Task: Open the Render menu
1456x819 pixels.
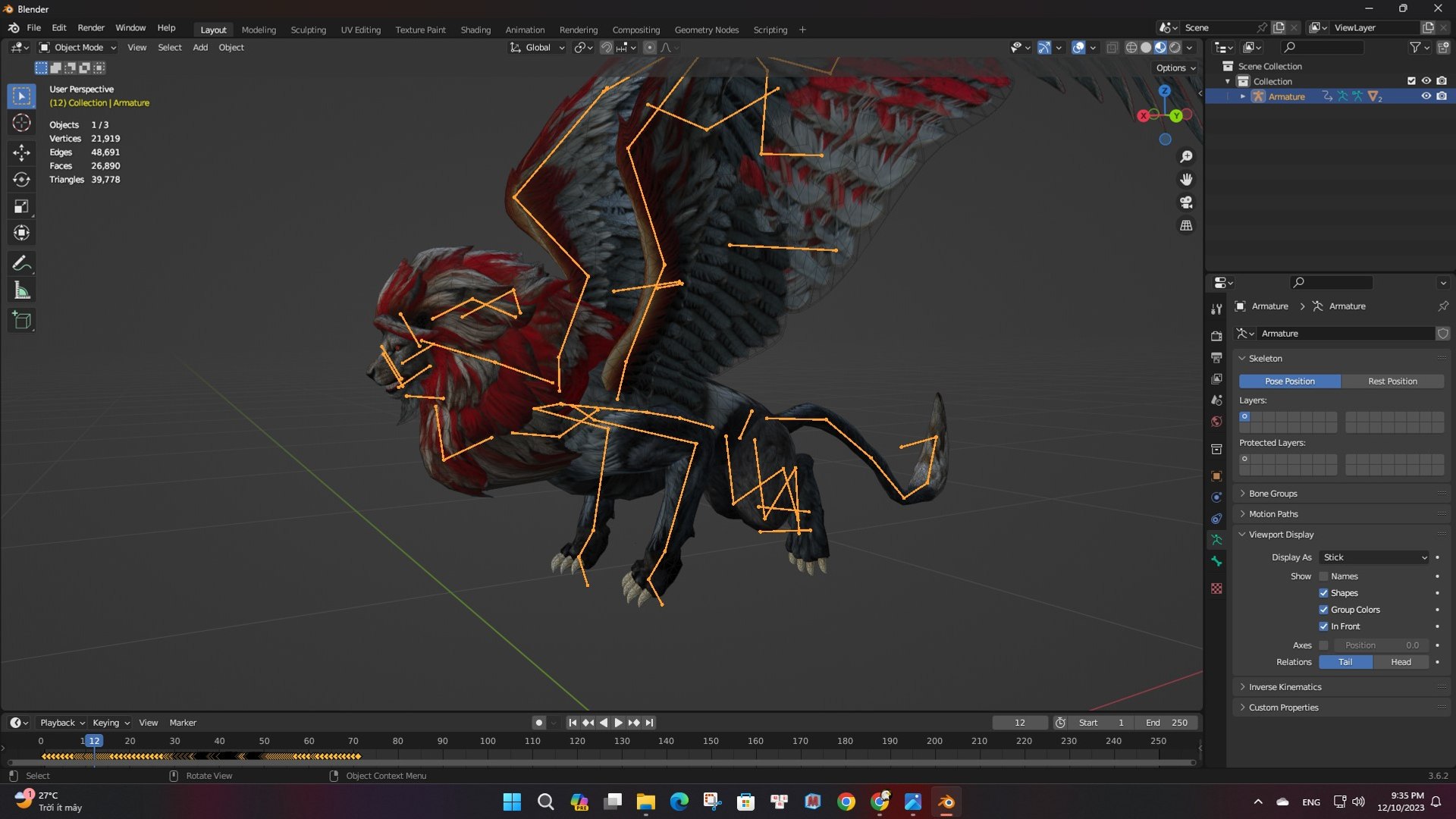Action: (91, 28)
